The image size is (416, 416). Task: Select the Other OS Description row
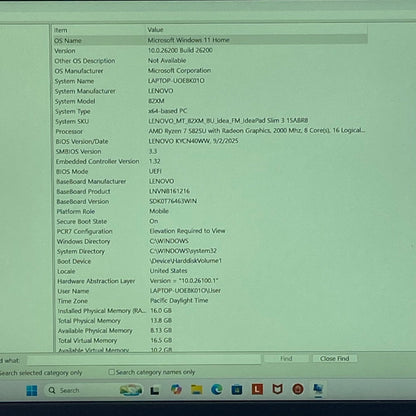coord(210,61)
